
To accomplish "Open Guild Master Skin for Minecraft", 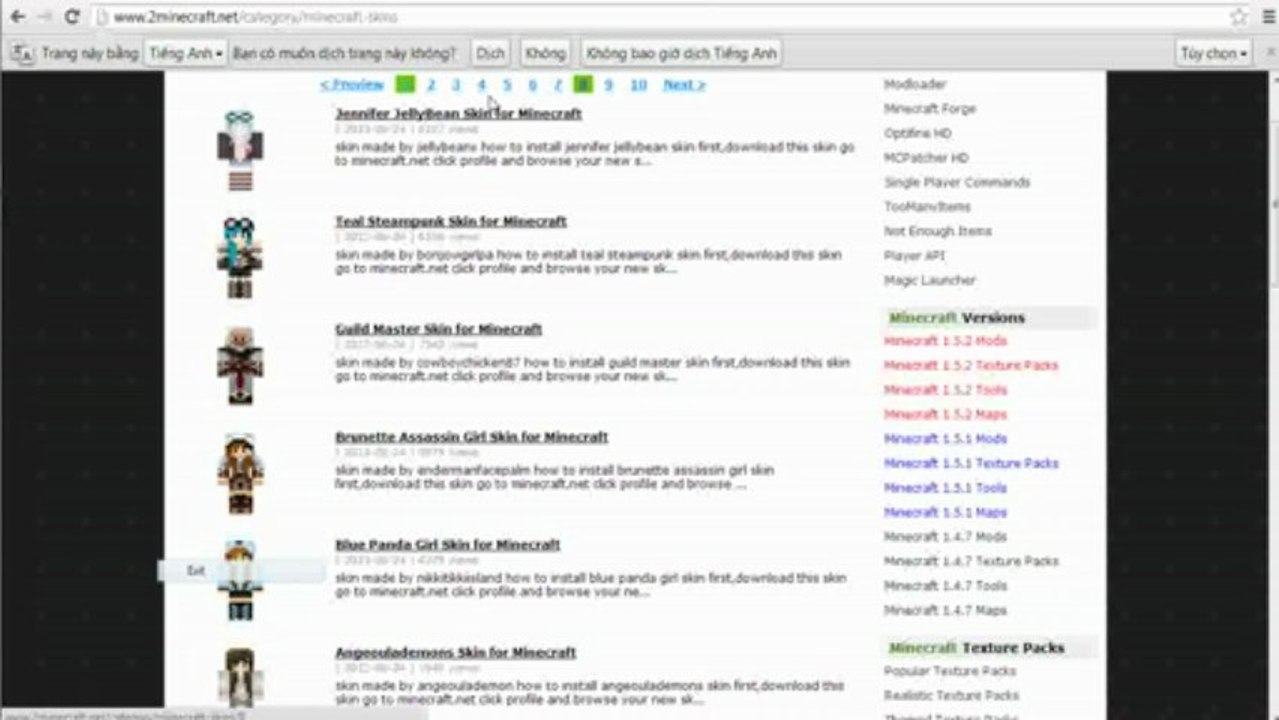I will [x=438, y=329].
